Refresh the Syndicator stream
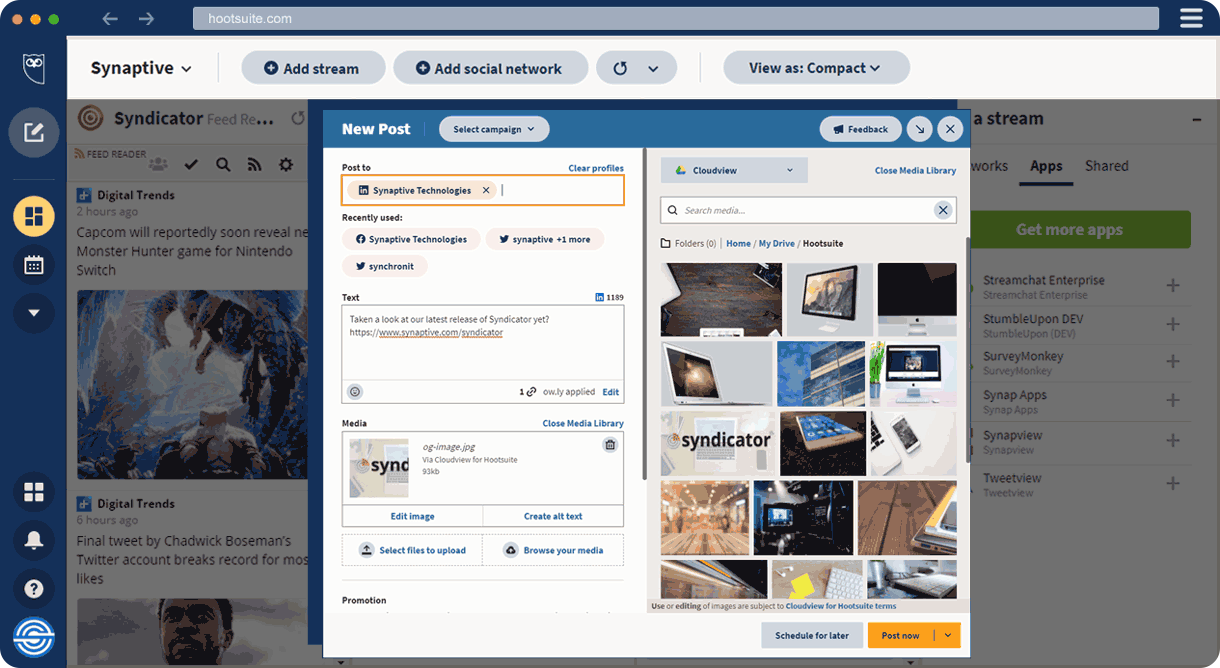Screen dimensions: 1220x668 click(x=297, y=118)
